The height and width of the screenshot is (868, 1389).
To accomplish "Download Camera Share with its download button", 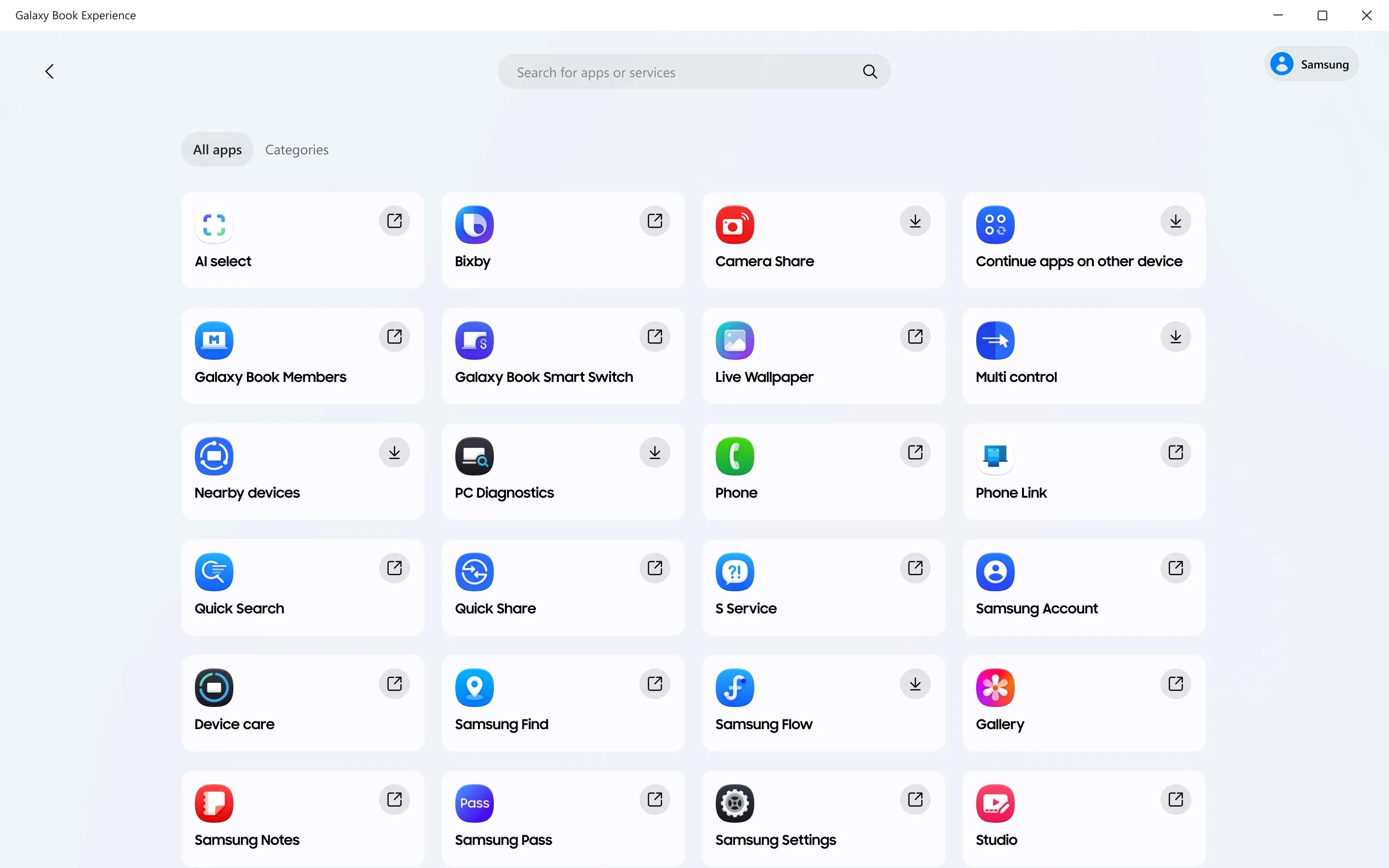I will (915, 221).
